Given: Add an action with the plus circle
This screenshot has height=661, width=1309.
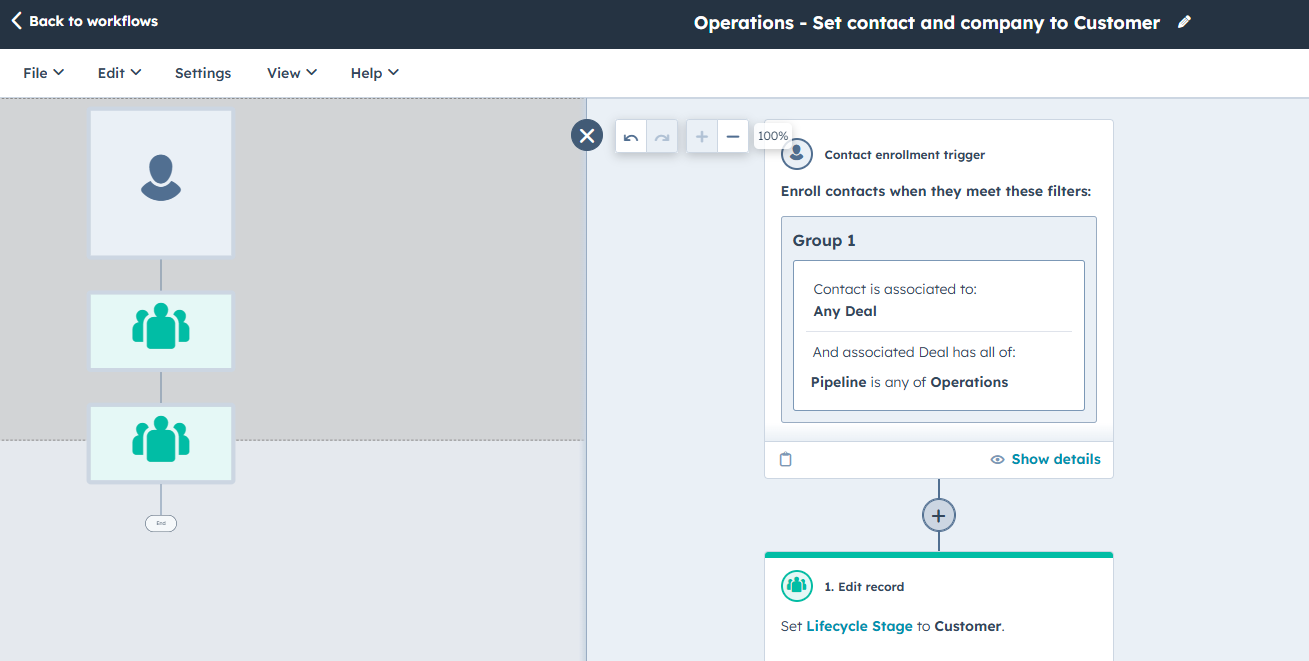Looking at the screenshot, I should (939, 515).
